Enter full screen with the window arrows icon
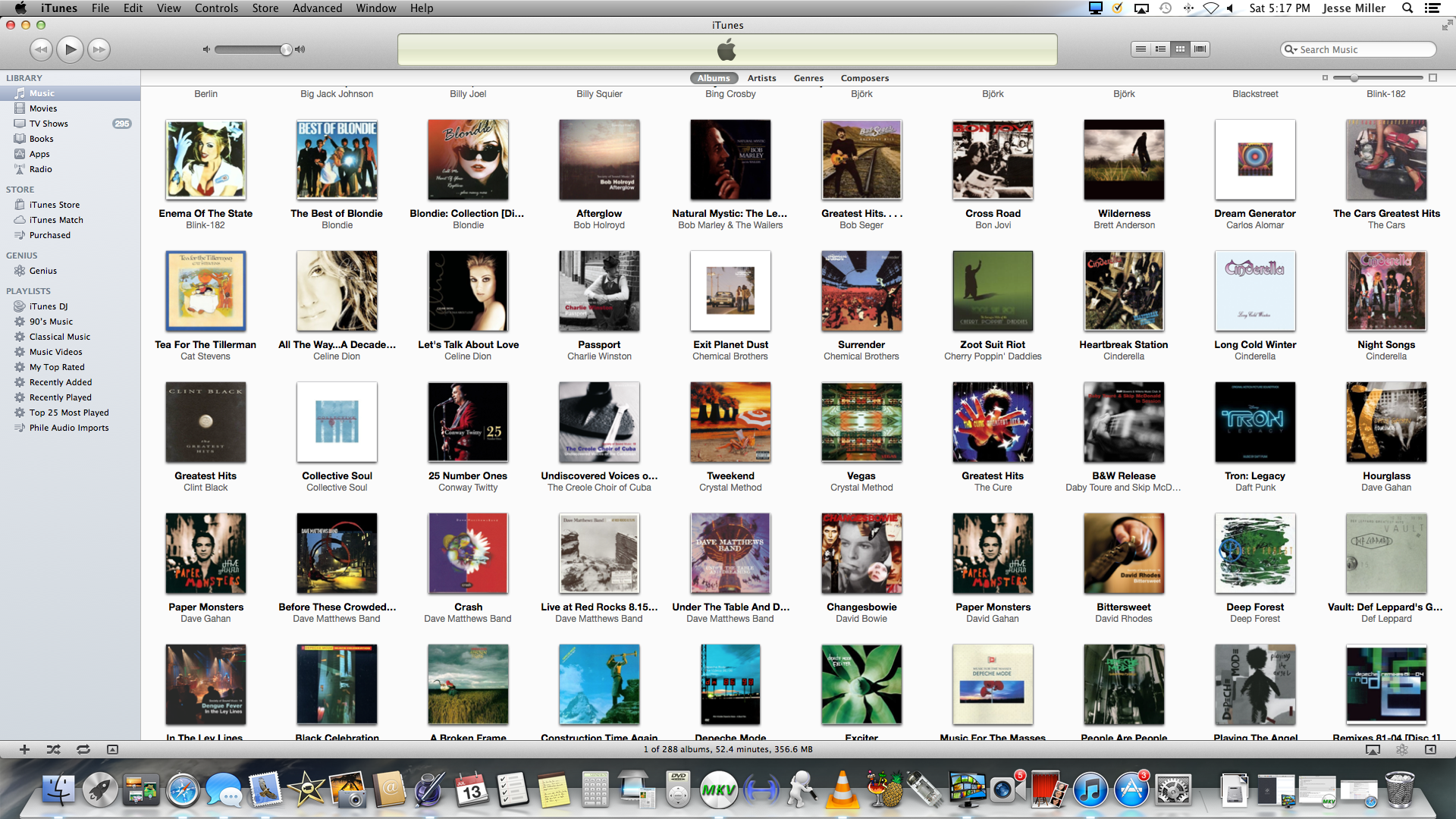 click(1447, 25)
